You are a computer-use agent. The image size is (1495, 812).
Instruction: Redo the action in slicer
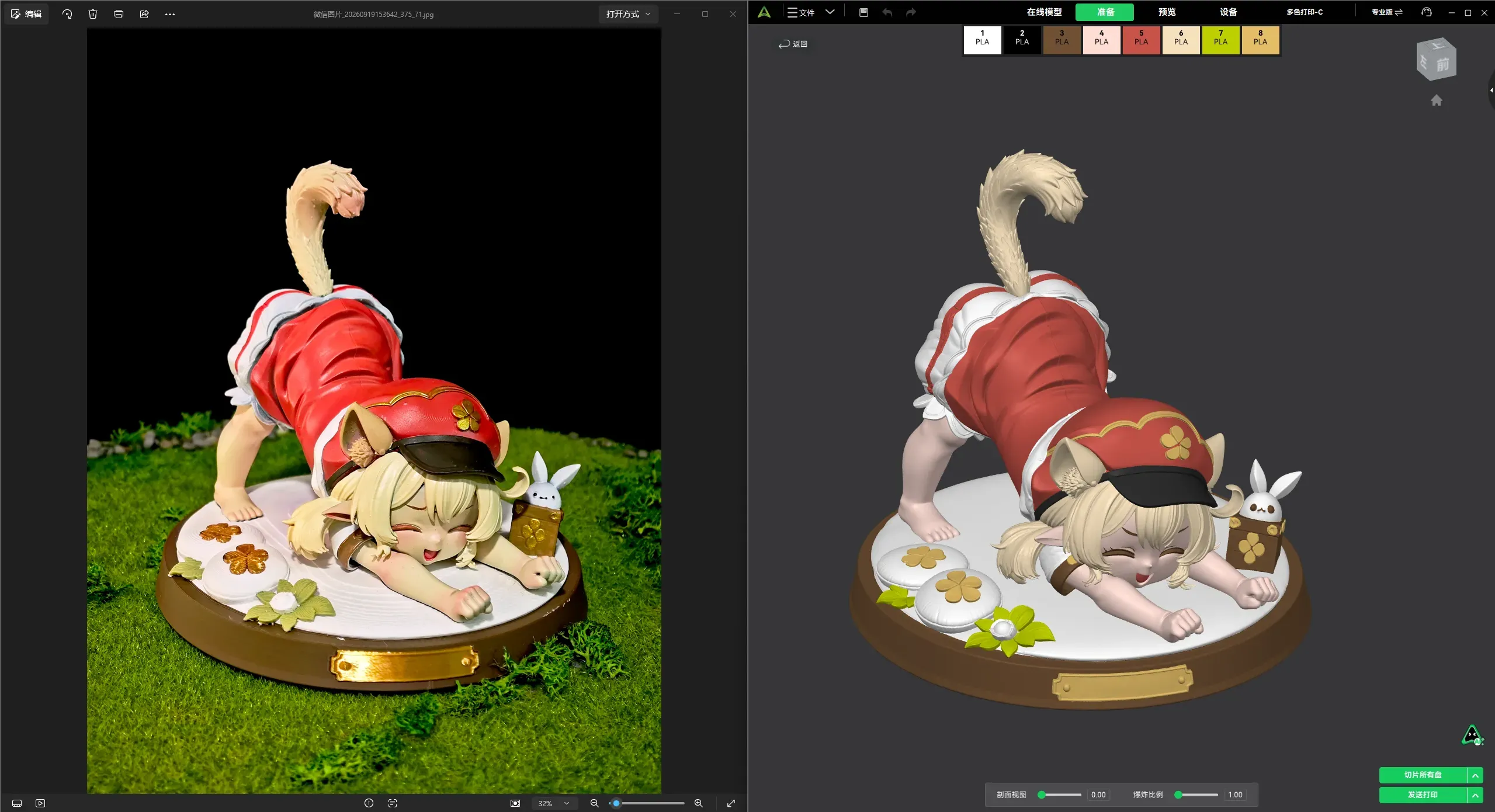pyautogui.click(x=911, y=12)
